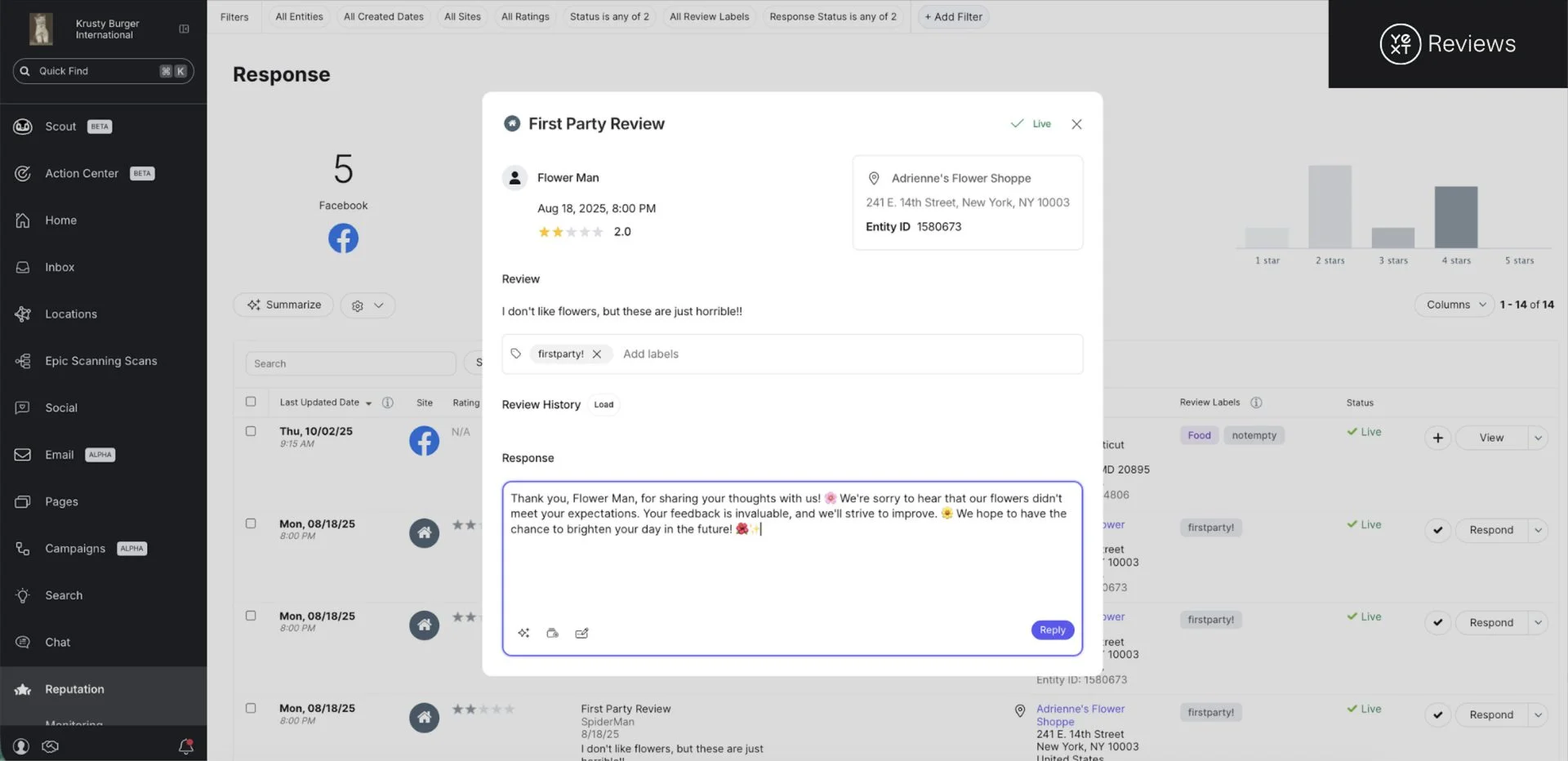Screen dimensions: 1568x761
Task: Expand the dropdown arrow next to View
Action: coord(1538,438)
